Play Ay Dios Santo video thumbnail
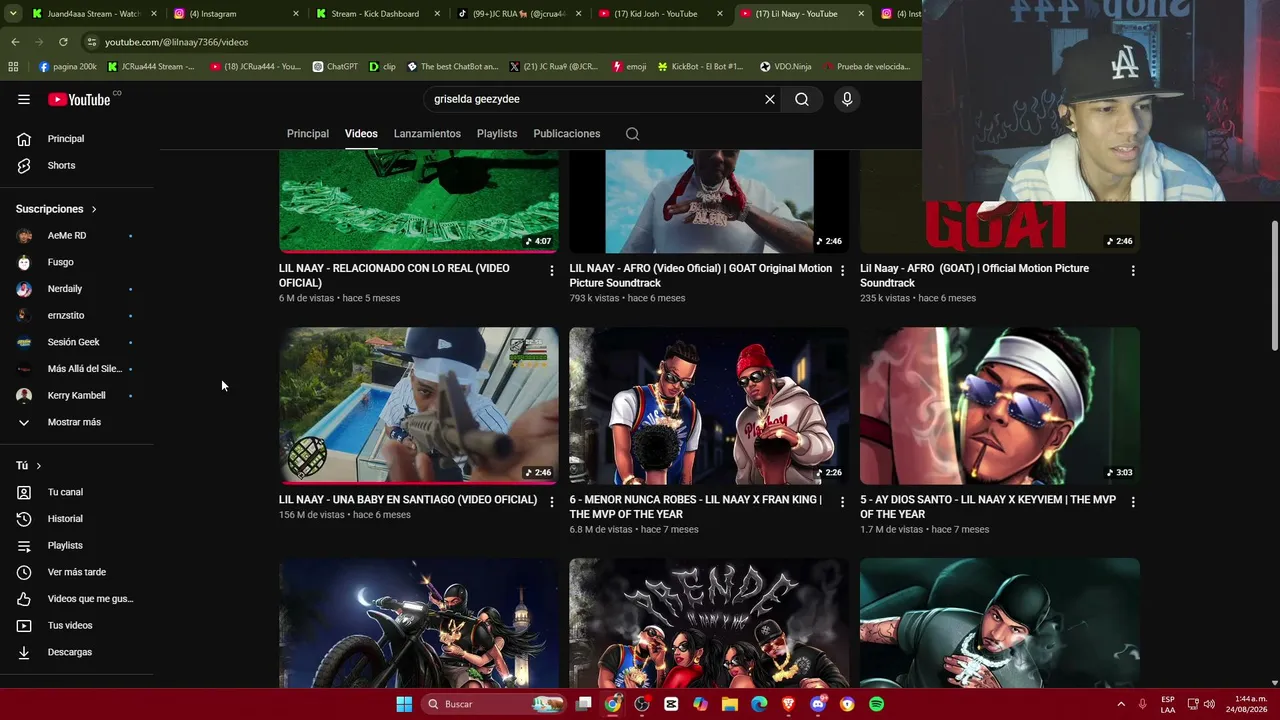 [1000, 406]
